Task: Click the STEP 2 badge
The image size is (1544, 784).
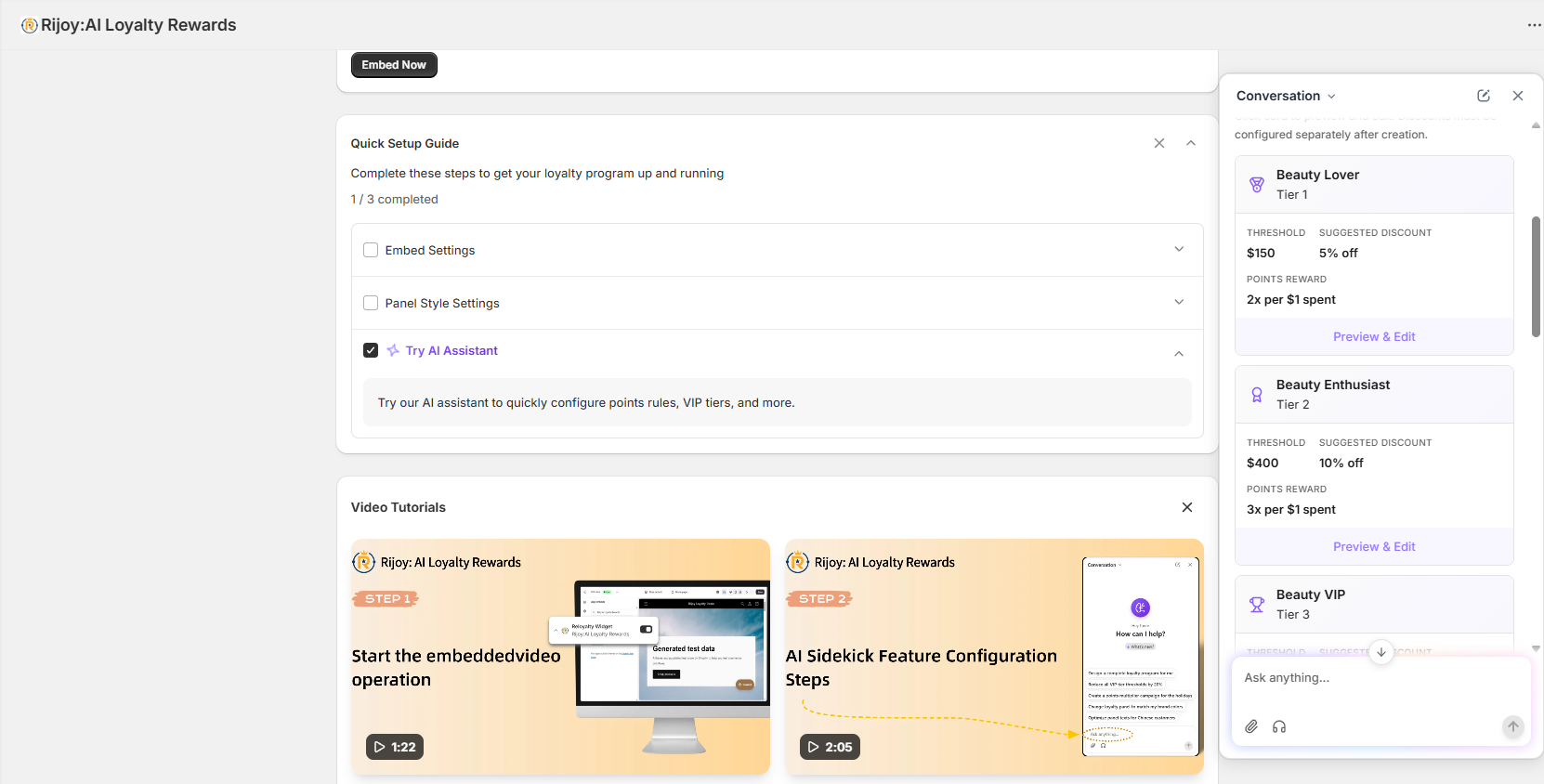Action: (x=820, y=599)
